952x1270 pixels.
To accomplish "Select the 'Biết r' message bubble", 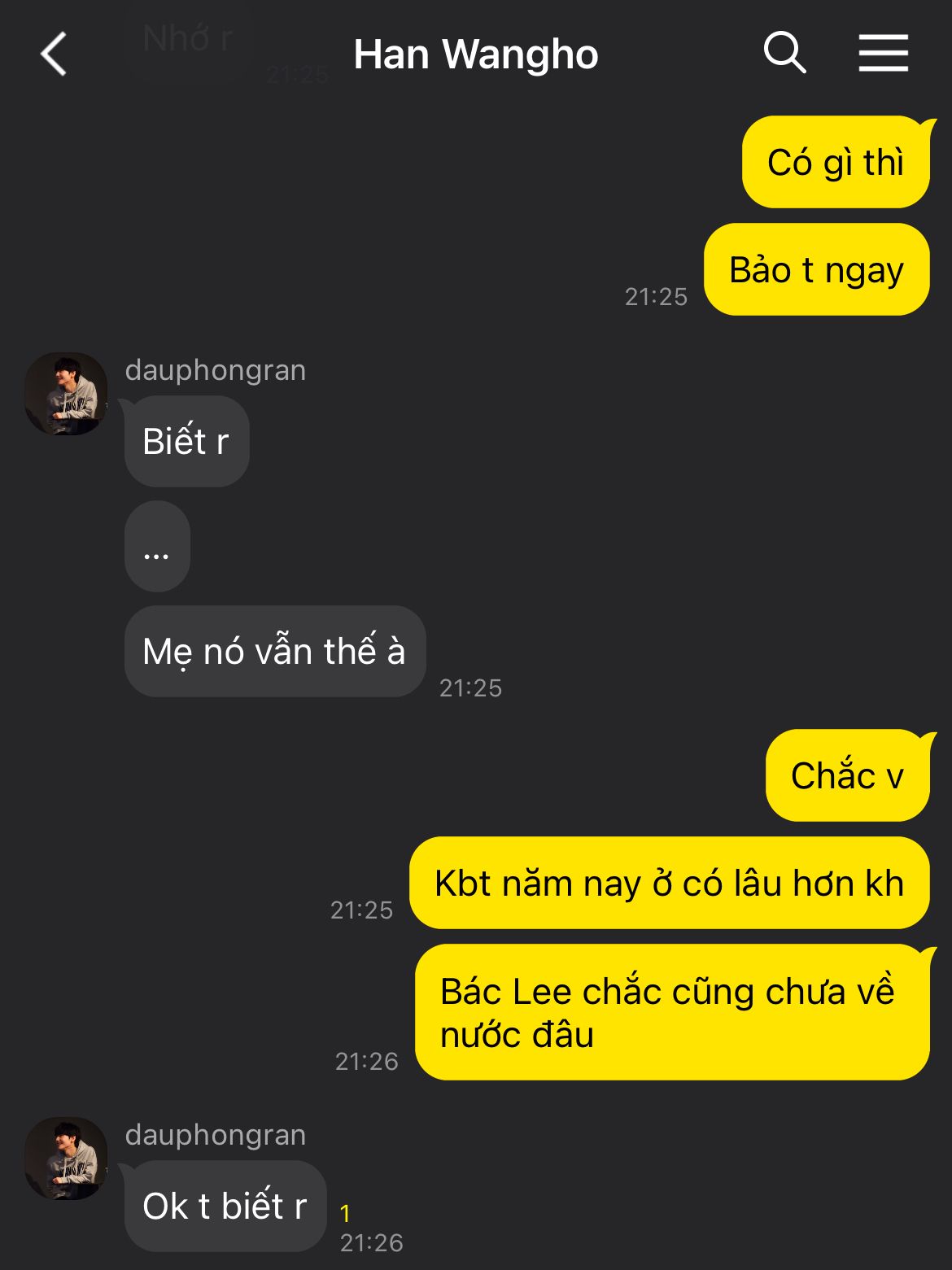I will tap(186, 442).
